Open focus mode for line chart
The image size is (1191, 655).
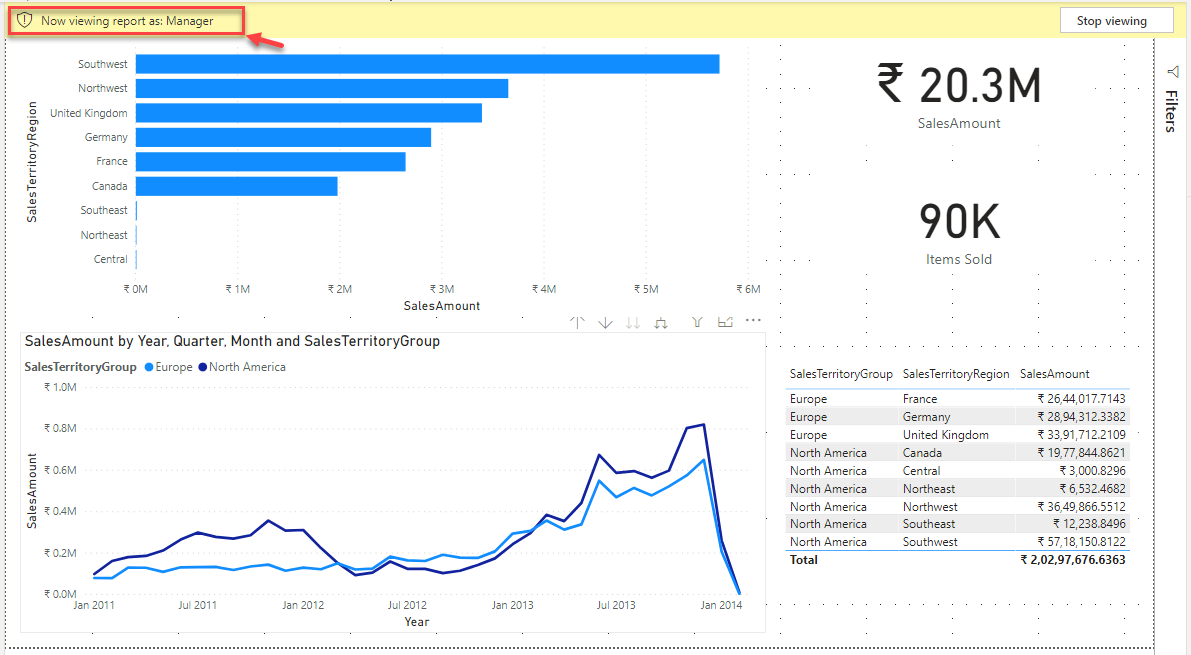[726, 322]
